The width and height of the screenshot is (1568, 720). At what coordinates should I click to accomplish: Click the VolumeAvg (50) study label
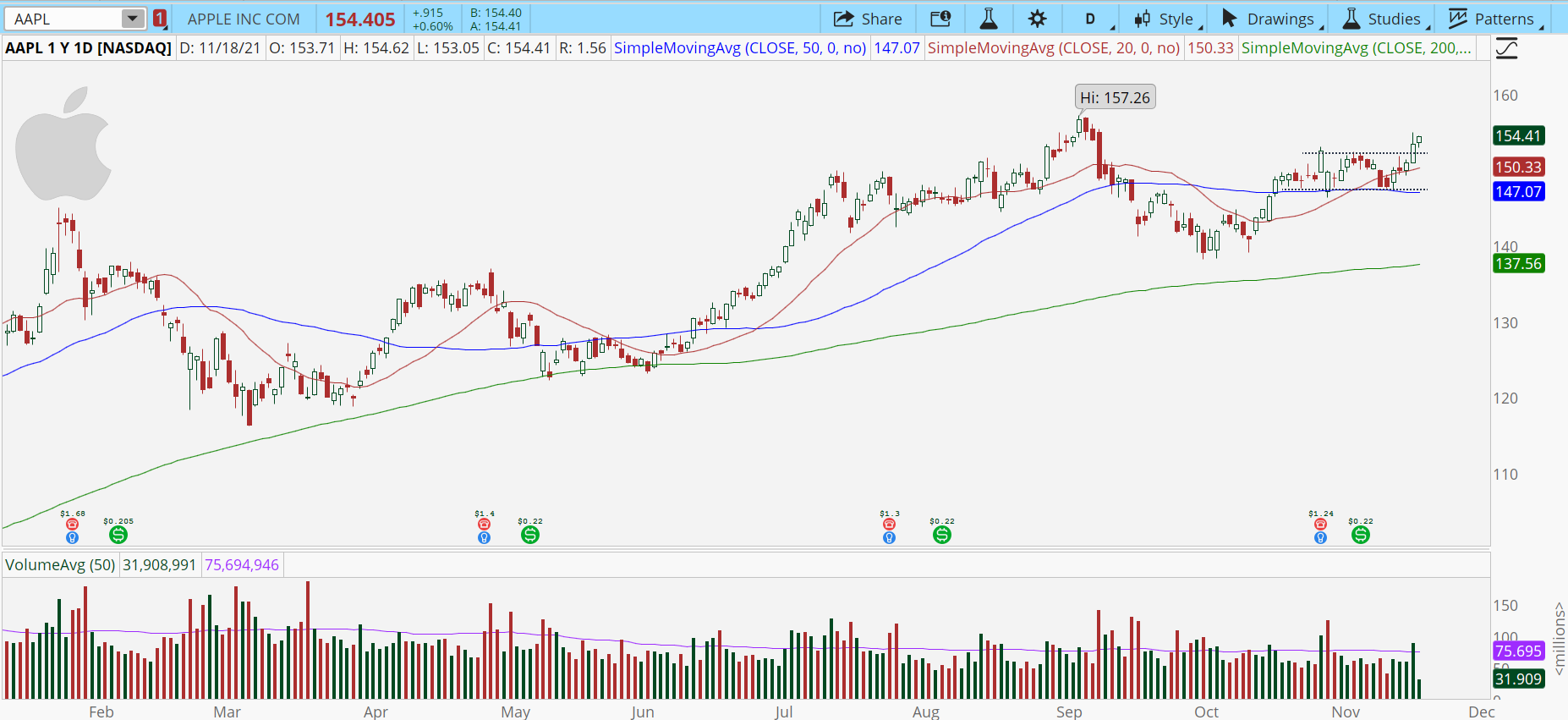click(x=60, y=564)
